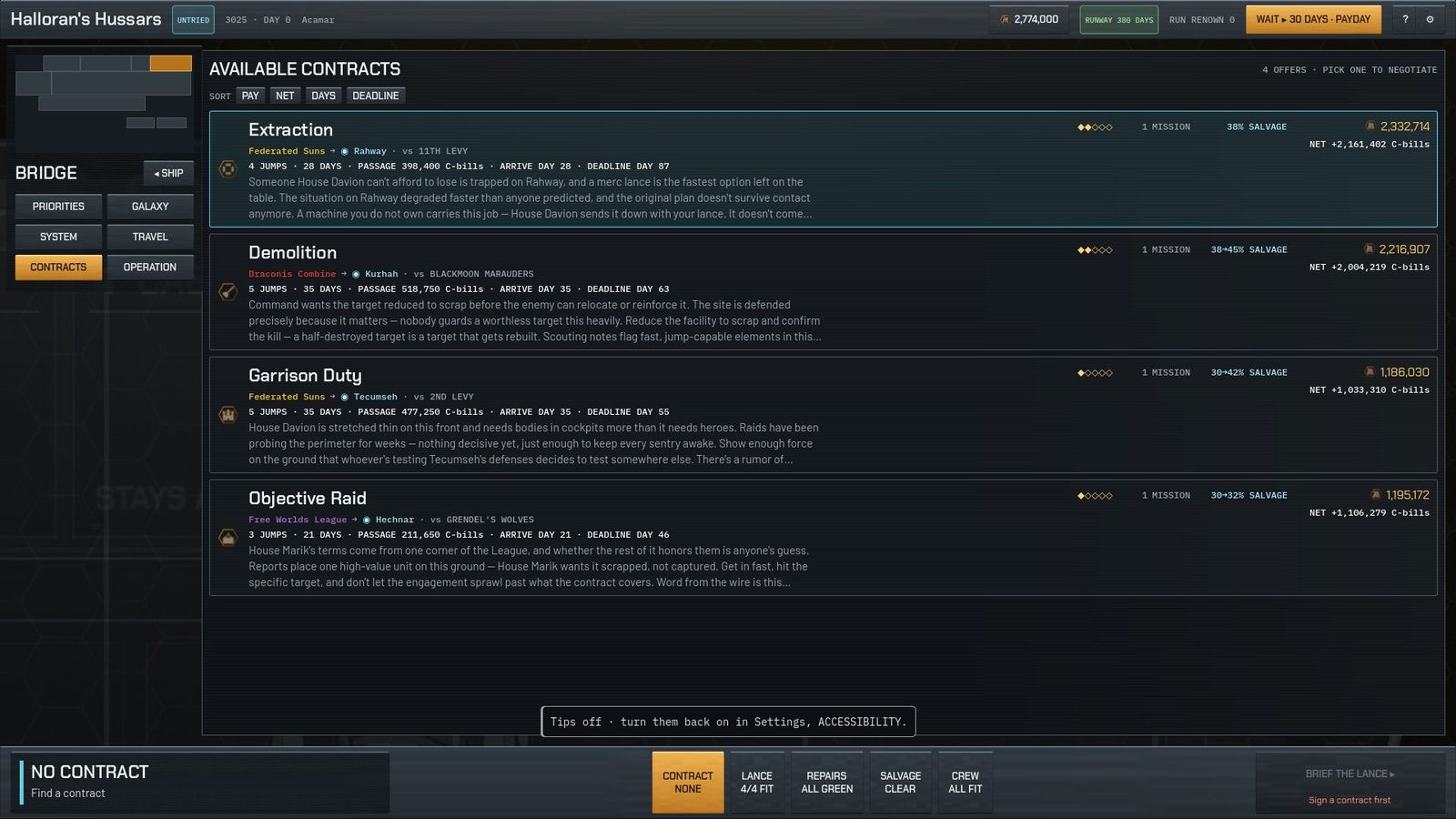Screen dimensions: 1456x819
Task: Click '30→32% SALVAGE' on Objective Raid
Action: coord(1249,496)
